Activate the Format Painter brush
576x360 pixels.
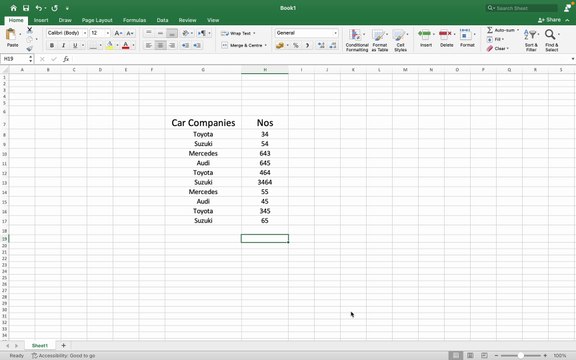point(30,48)
